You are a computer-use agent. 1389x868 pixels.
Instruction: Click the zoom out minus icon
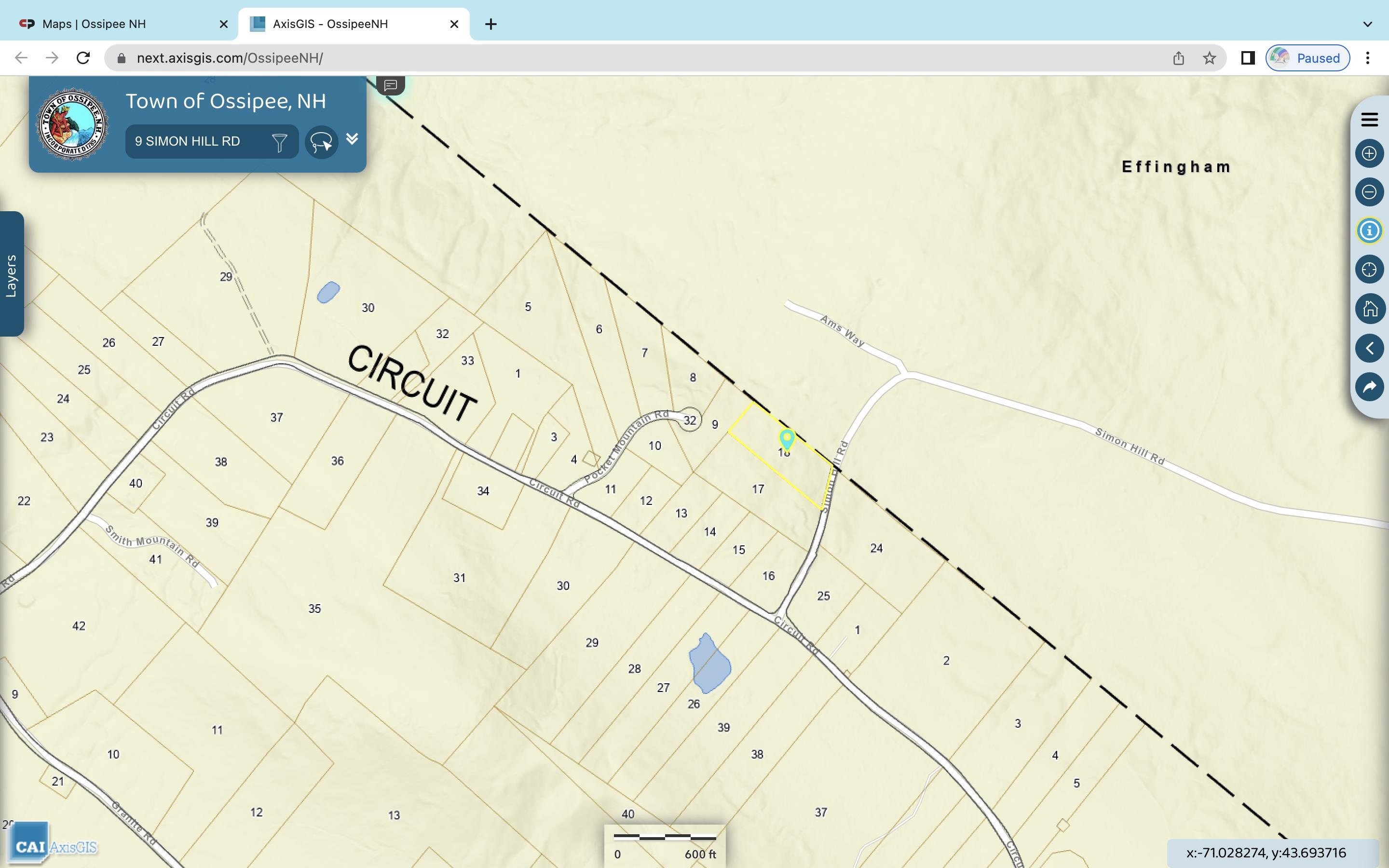[1369, 192]
